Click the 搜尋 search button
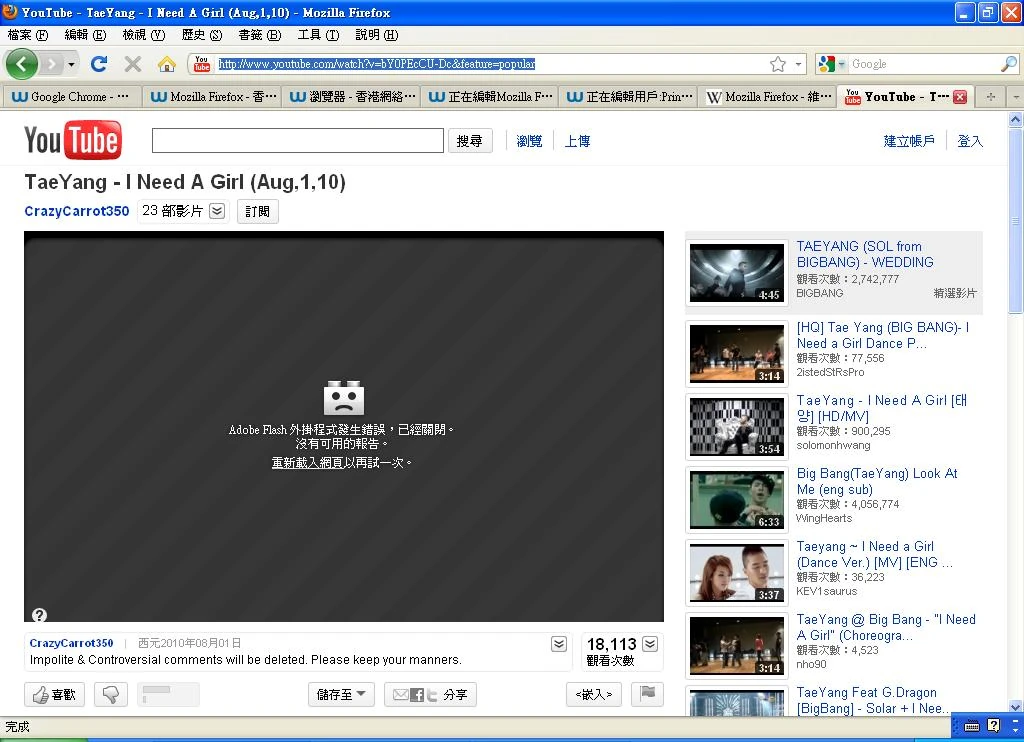This screenshot has height=742, width=1024. (x=470, y=140)
